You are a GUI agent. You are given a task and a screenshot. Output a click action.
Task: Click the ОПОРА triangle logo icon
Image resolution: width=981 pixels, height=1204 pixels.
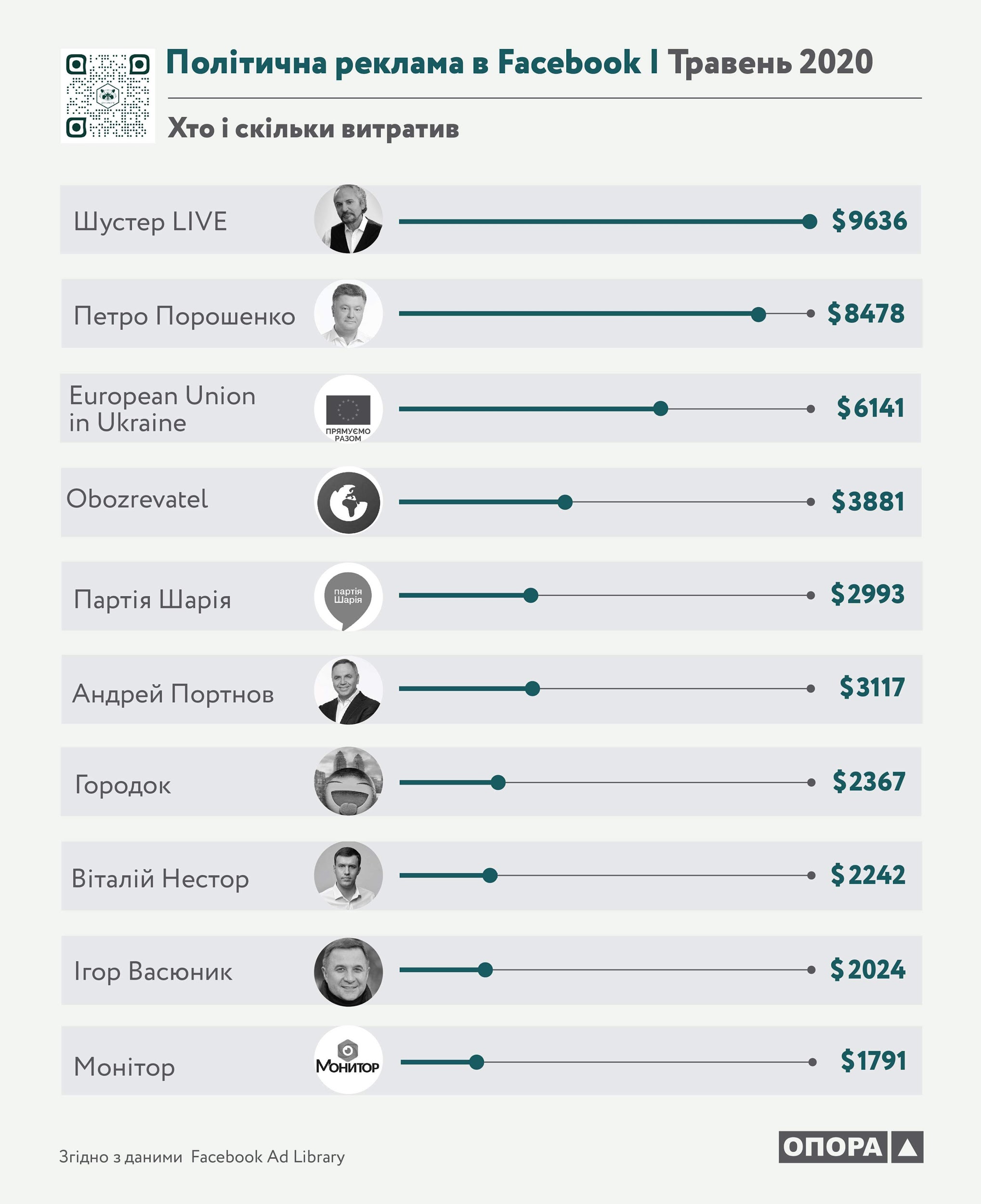tap(907, 1147)
